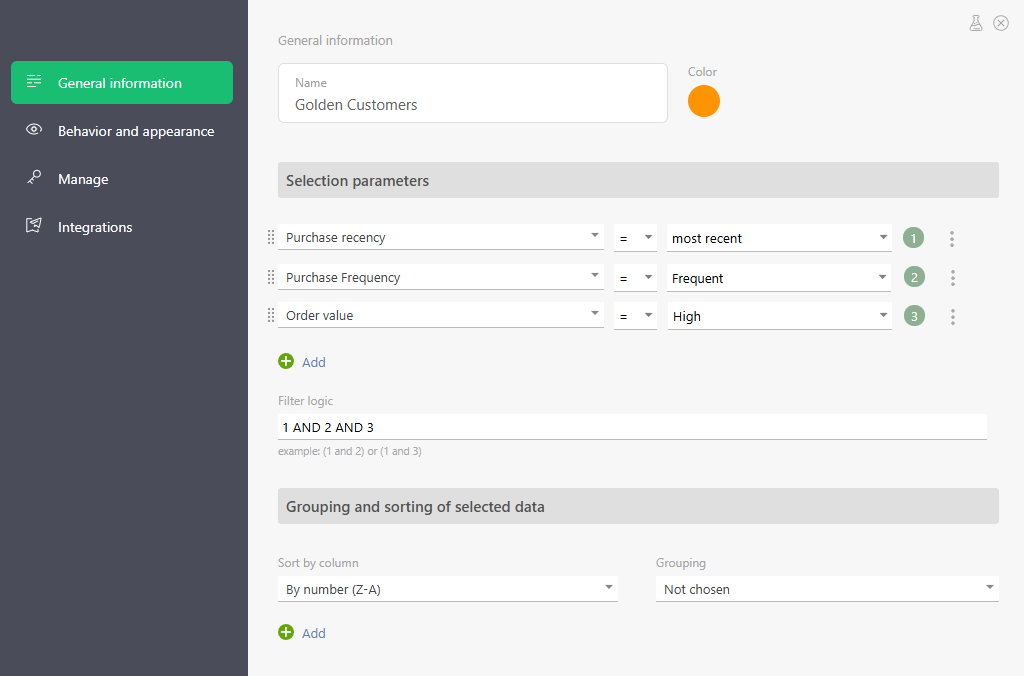This screenshot has height=676, width=1024.
Task: Open more options for Order value row
Action: pos(953,317)
